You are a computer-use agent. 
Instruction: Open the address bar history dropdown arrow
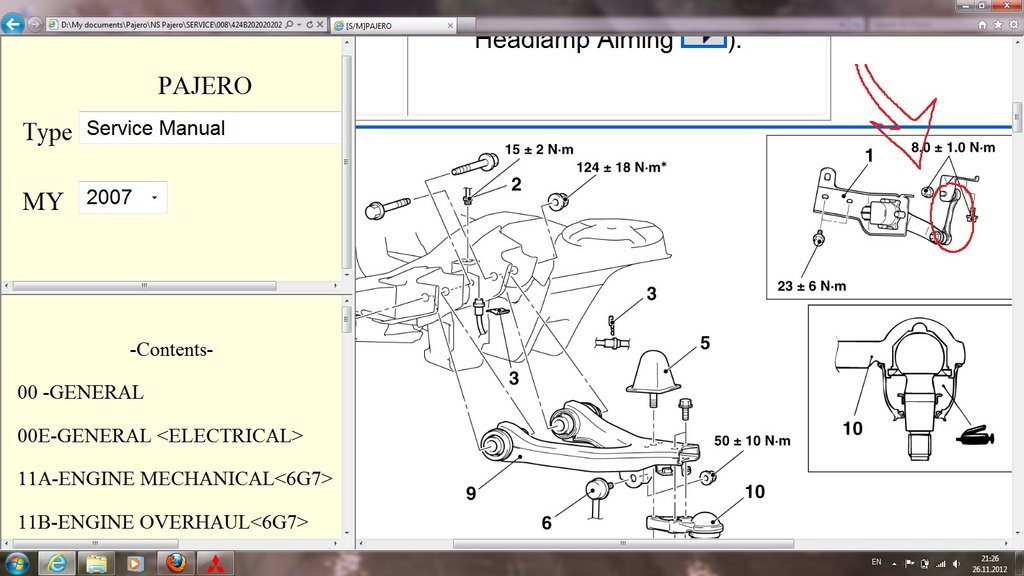299,25
